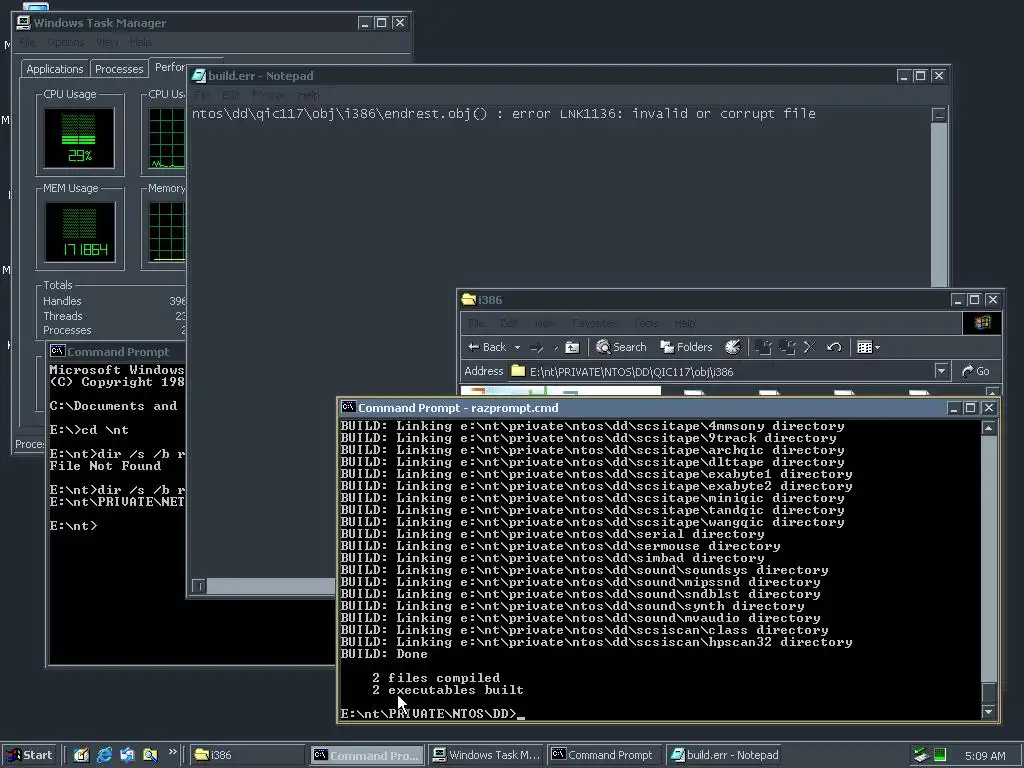The image size is (1024, 768).
Task: Expand hidden quick launch items chevron
Action: pyautogui.click(x=172, y=752)
